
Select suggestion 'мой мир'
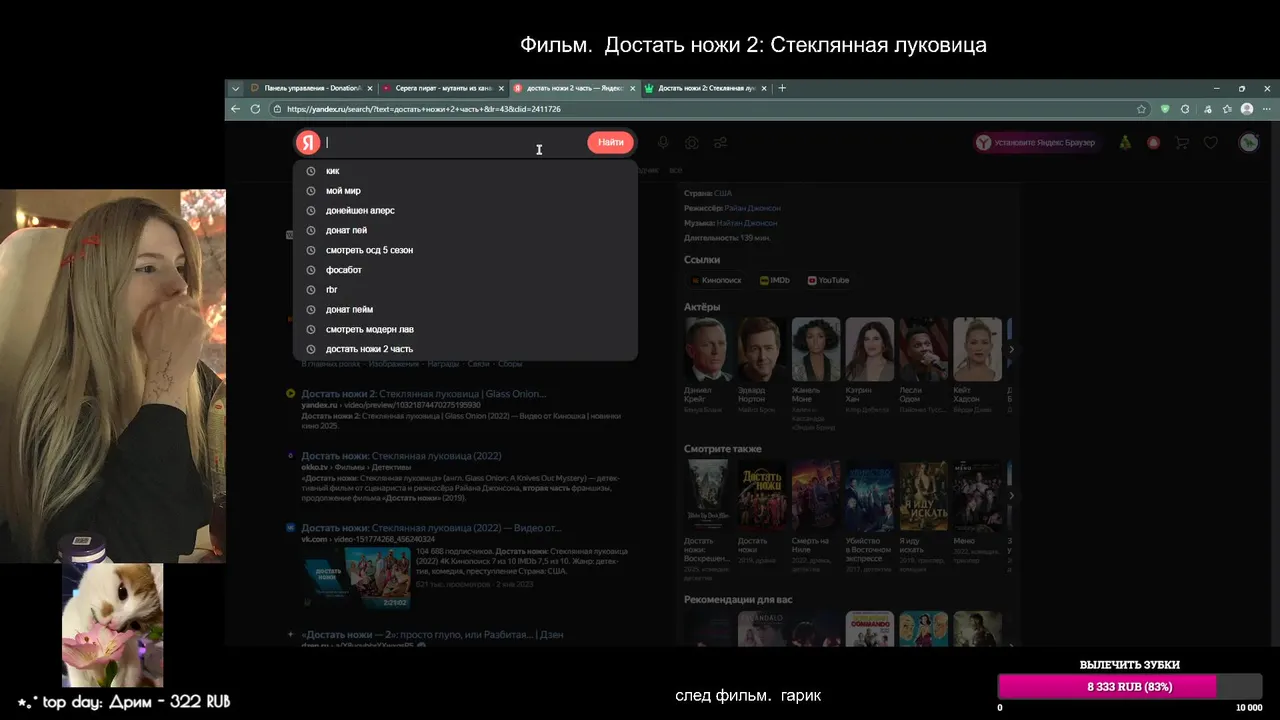[x=465, y=191]
